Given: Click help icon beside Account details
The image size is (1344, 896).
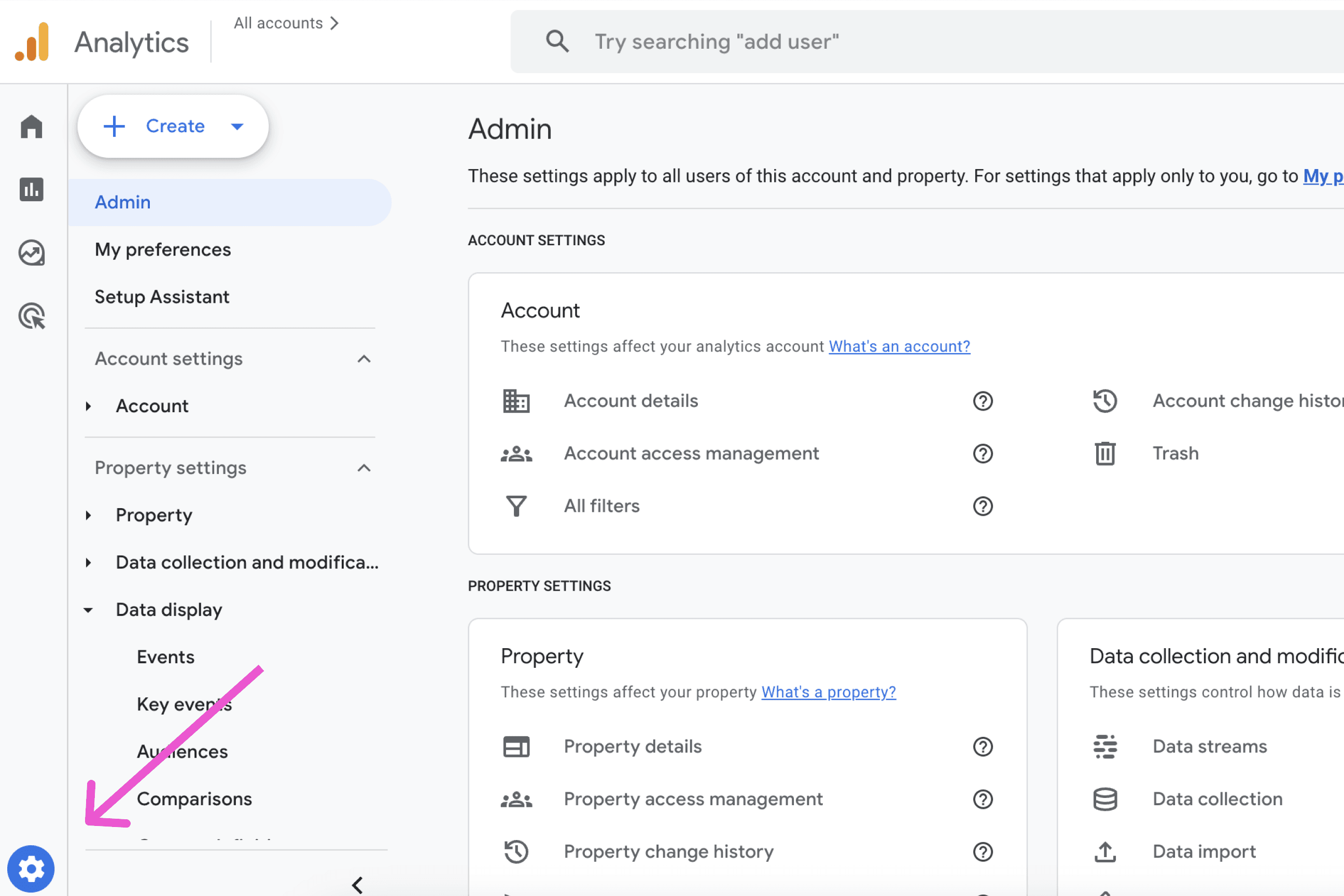Looking at the screenshot, I should pos(982,401).
